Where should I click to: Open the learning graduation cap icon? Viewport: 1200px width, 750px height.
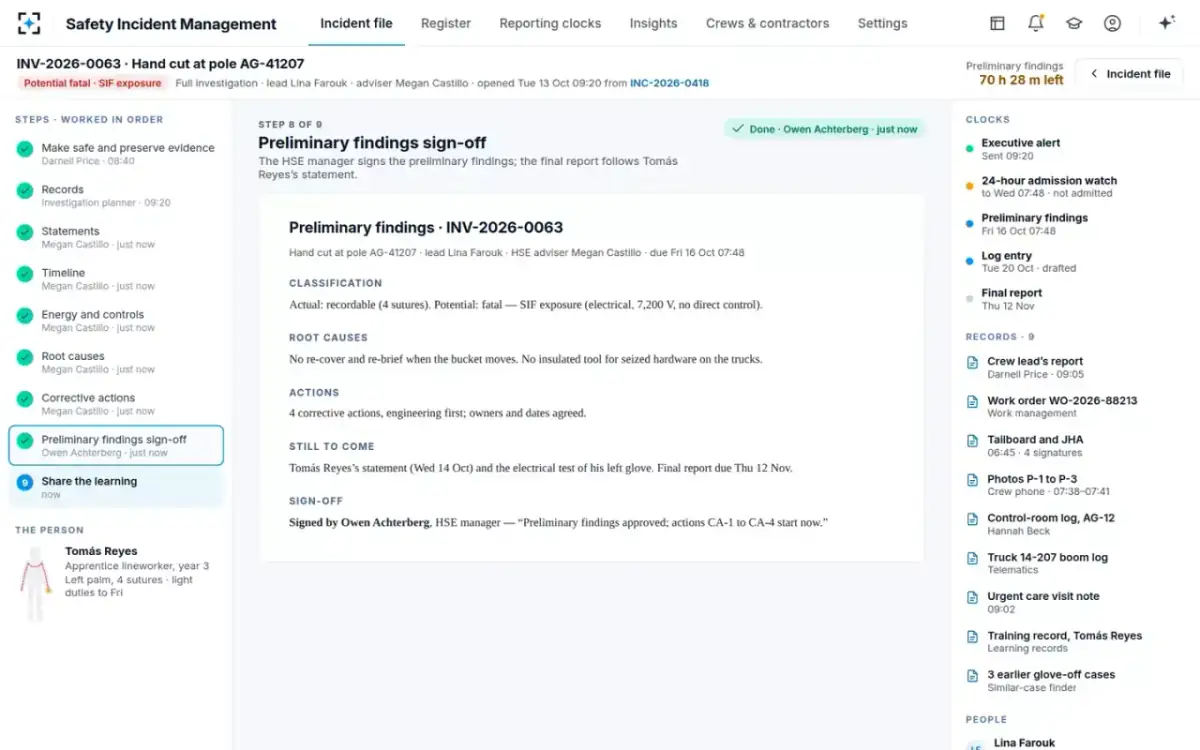(x=1074, y=23)
